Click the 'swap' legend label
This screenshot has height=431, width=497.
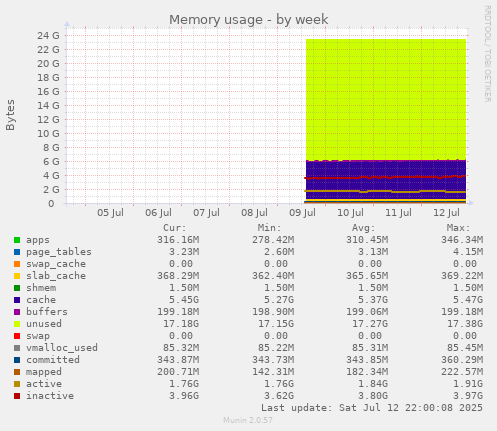[x=38, y=336]
